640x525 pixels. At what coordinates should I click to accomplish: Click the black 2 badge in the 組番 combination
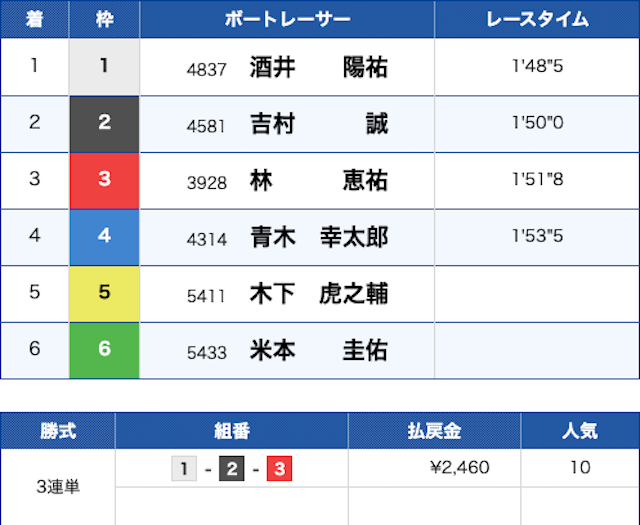click(231, 468)
